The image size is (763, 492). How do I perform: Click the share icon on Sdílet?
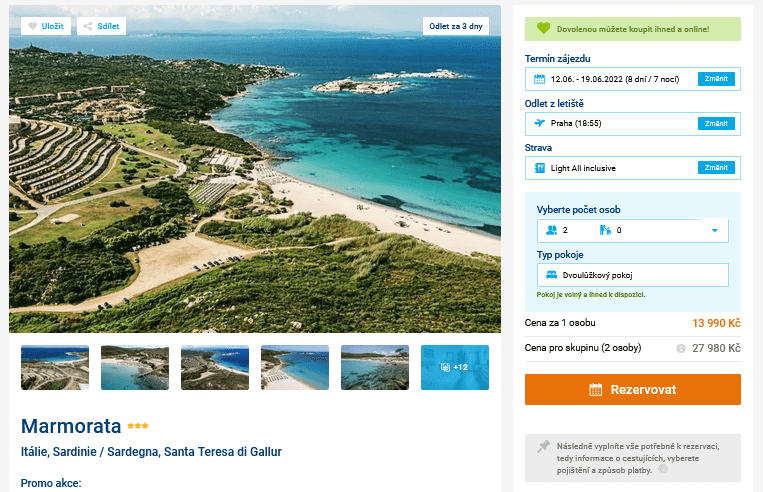pos(89,26)
